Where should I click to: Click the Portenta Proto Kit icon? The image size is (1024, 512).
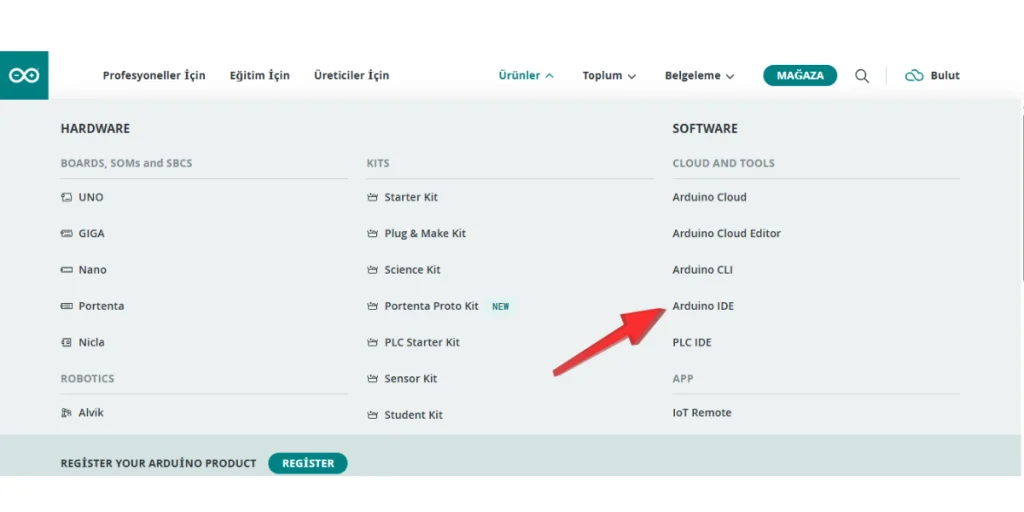[373, 306]
